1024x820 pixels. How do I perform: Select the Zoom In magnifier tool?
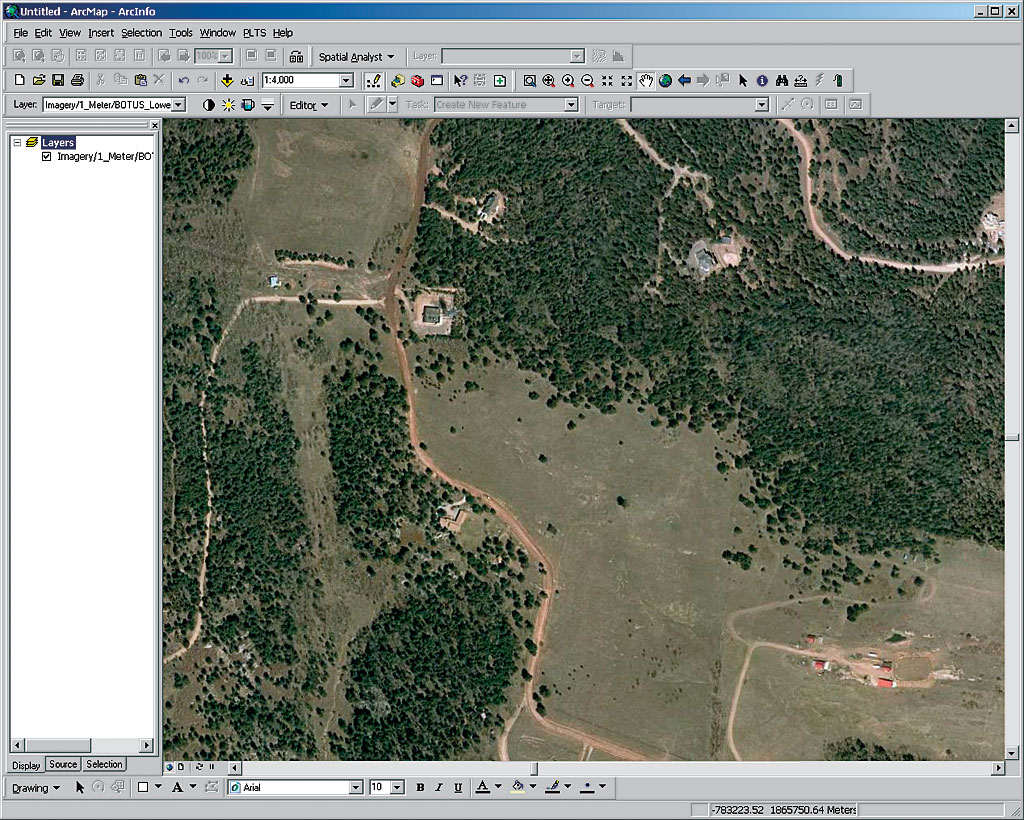568,80
